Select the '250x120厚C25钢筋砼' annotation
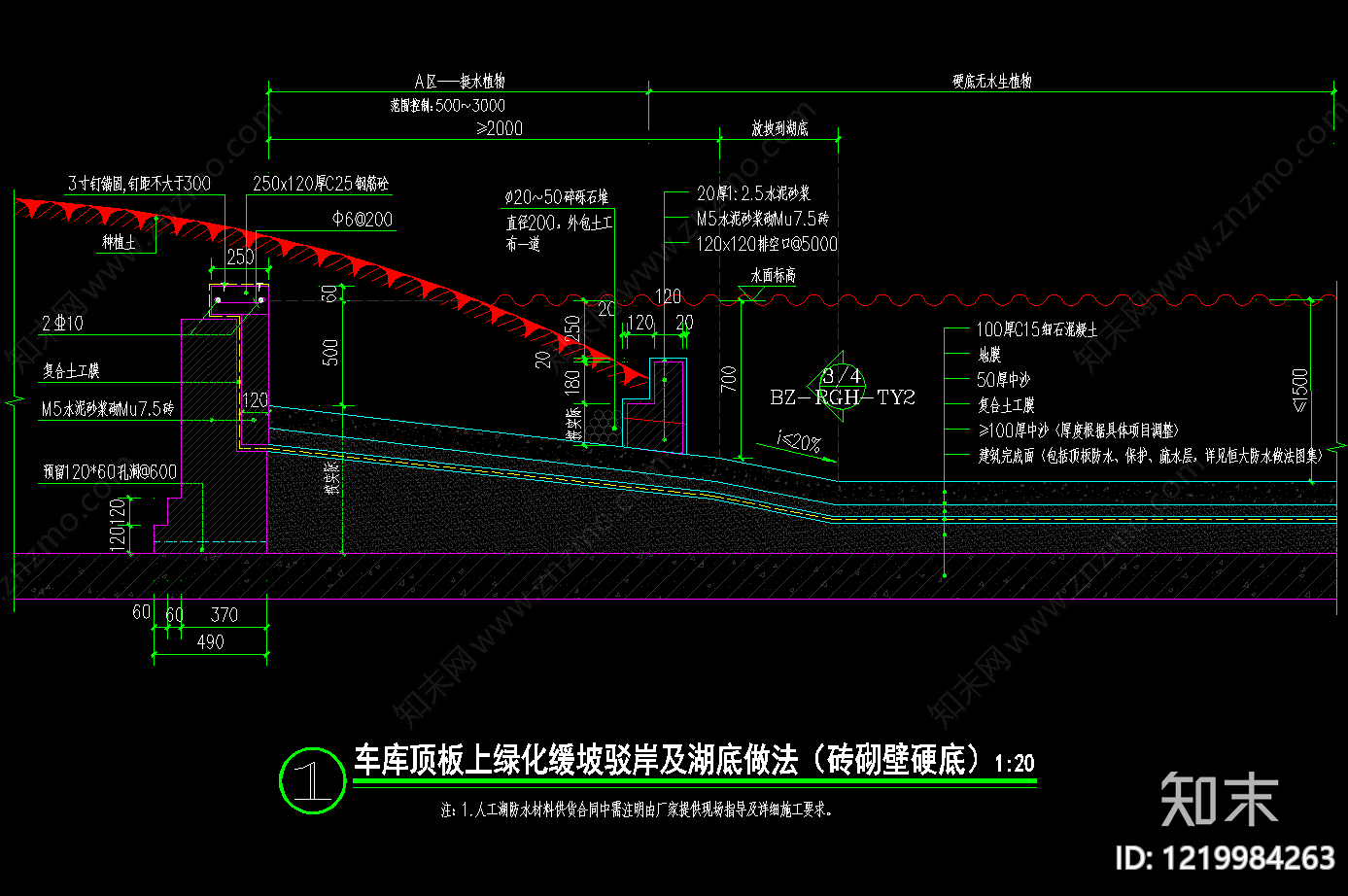1348x896 pixels. tap(322, 183)
